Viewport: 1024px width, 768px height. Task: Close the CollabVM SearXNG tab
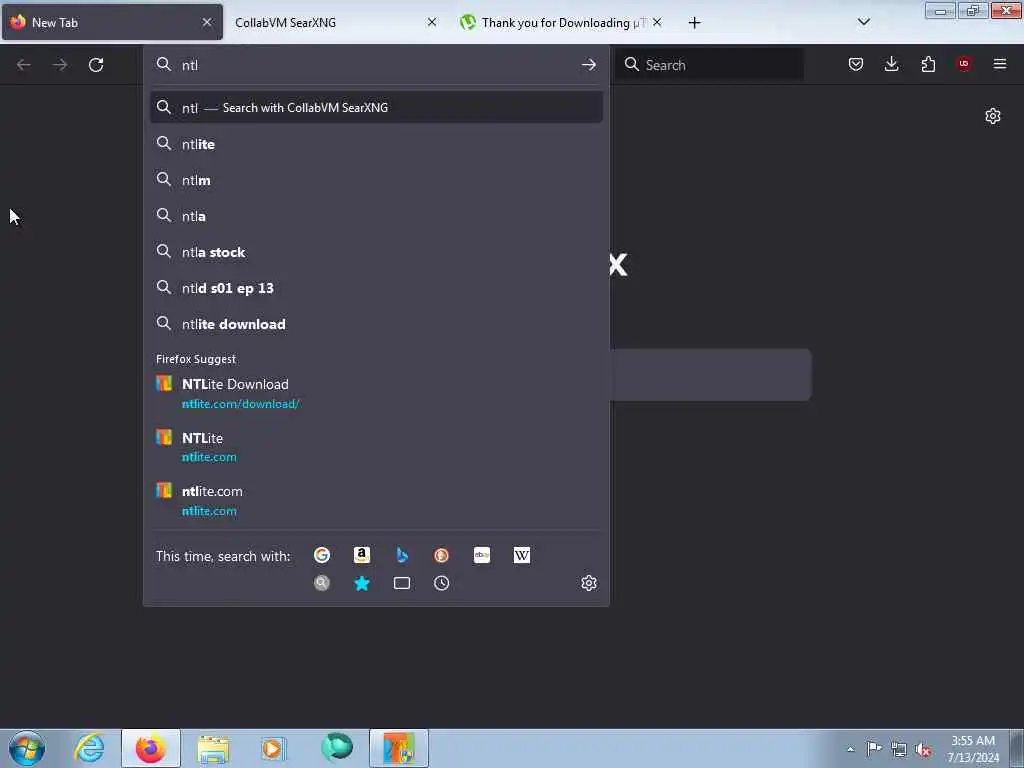click(x=432, y=22)
